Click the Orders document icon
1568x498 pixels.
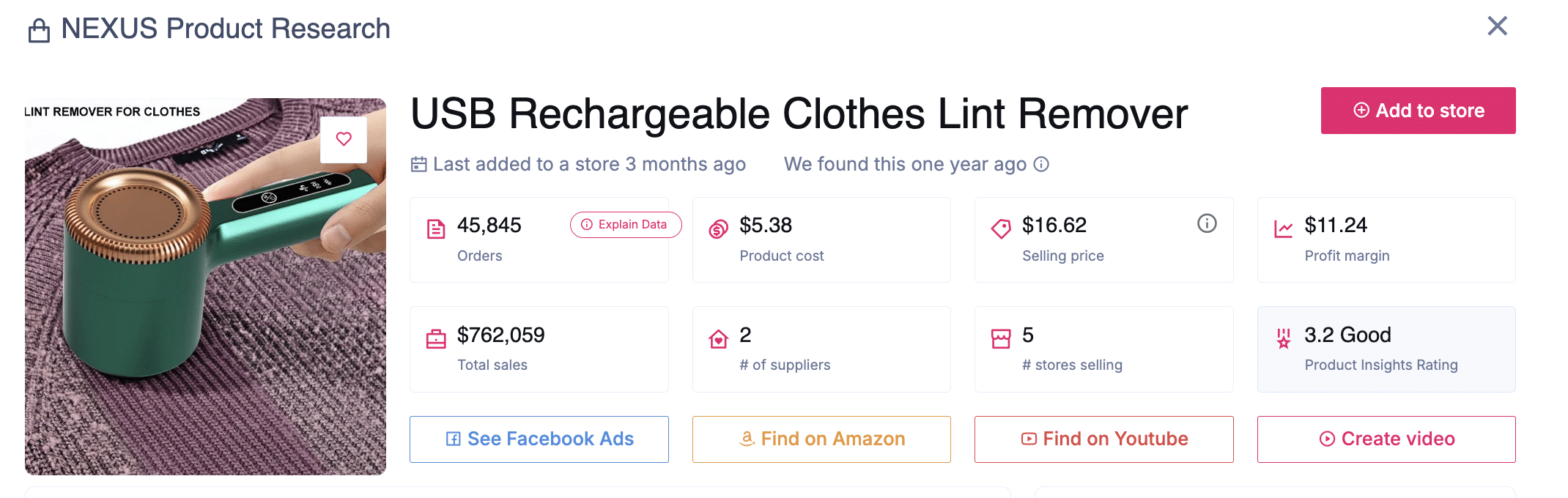[x=436, y=229]
